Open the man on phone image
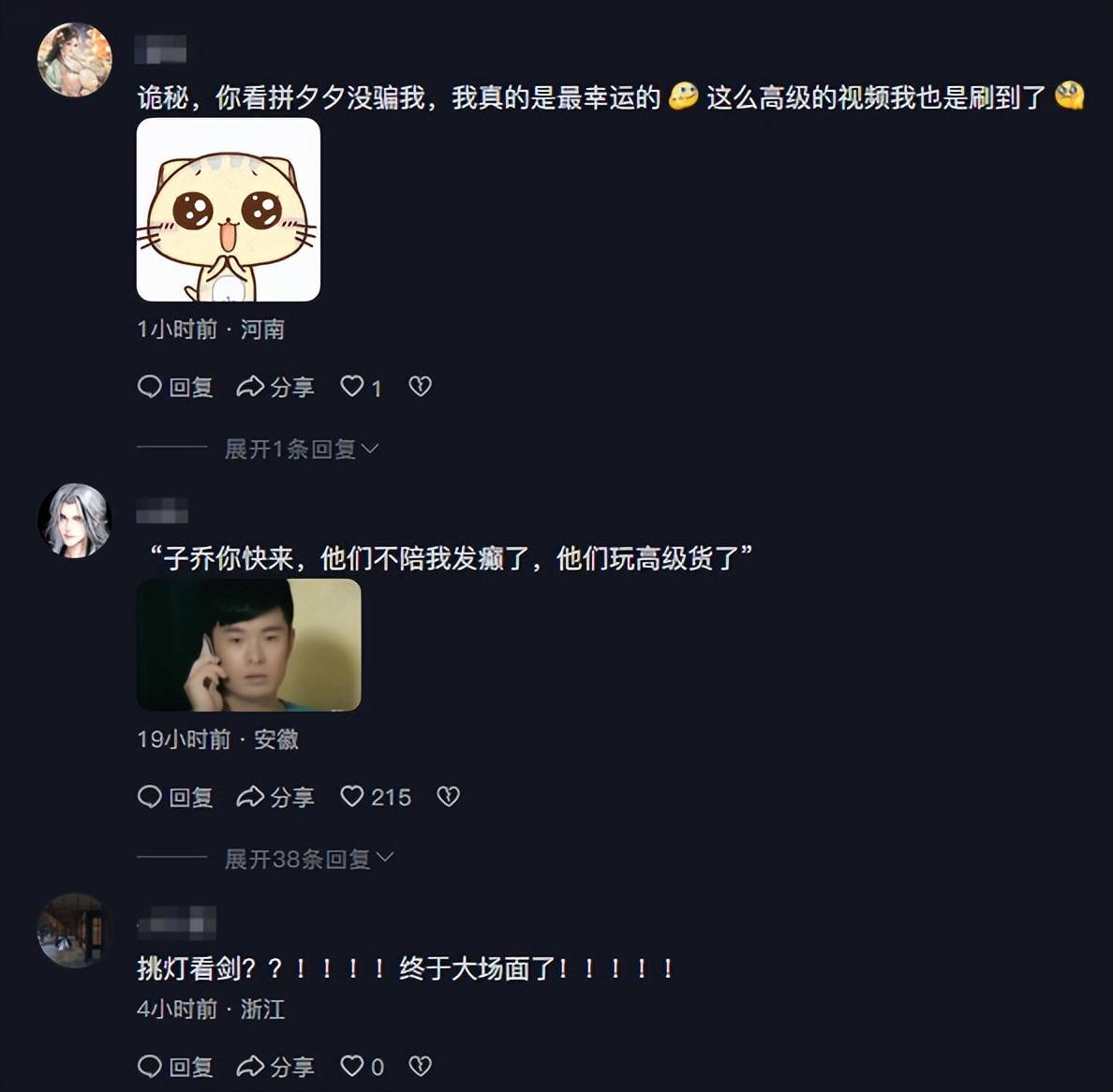1113x1092 pixels. point(248,645)
